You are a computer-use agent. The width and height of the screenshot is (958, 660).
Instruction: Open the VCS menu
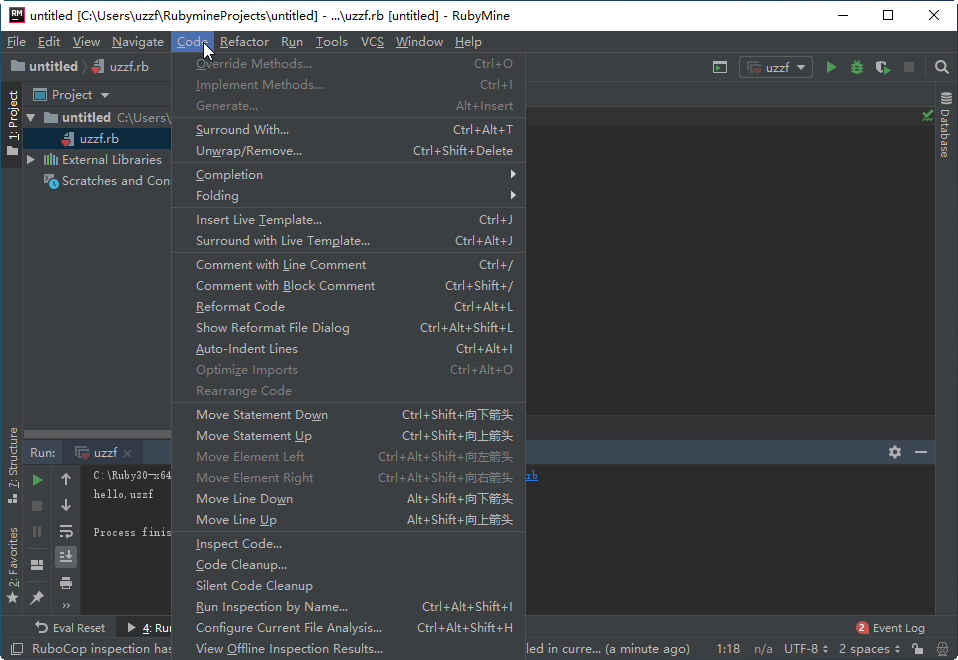coord(372,42)
